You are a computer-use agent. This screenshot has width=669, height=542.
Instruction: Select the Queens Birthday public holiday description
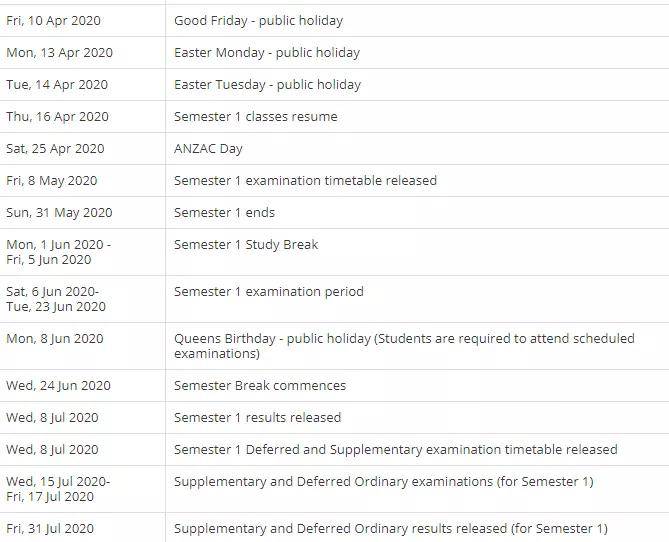404,346
